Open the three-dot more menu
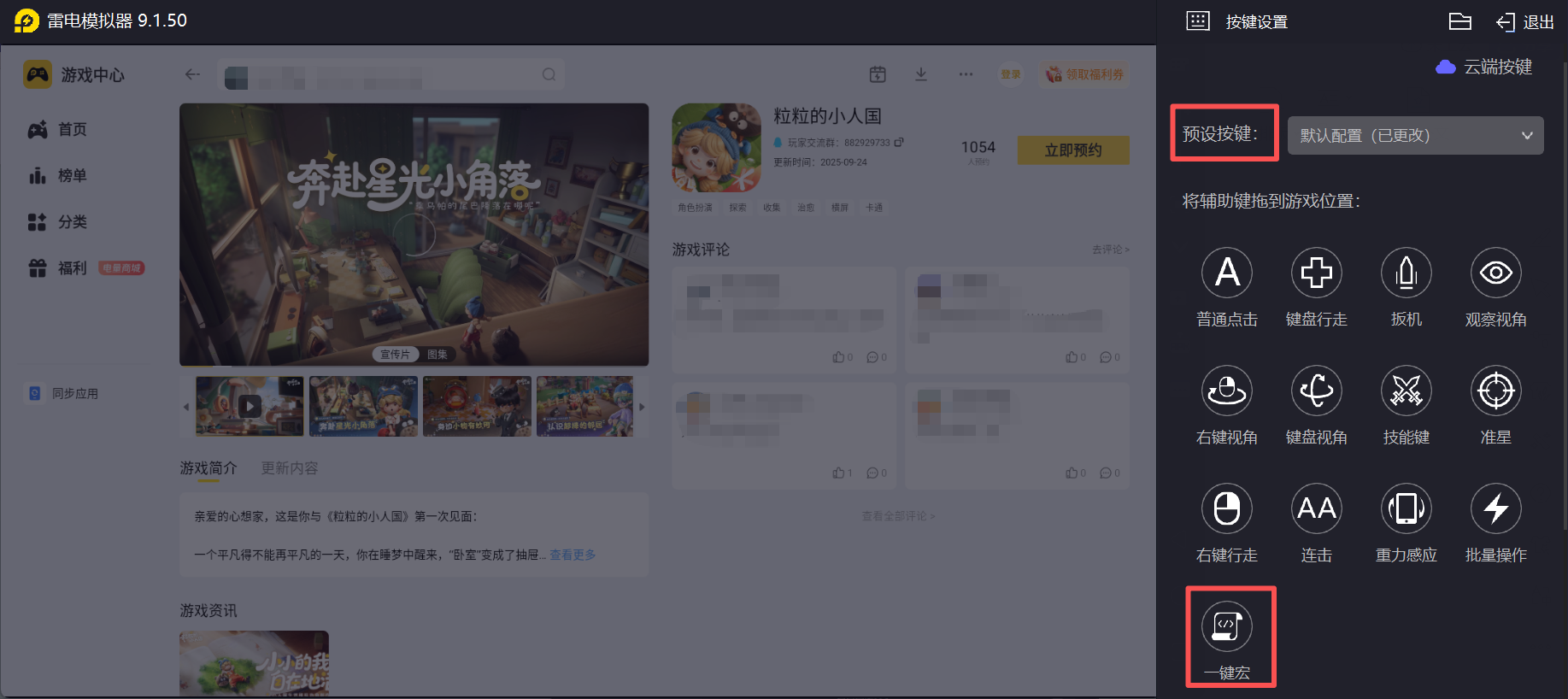 (x=966, y=74)
